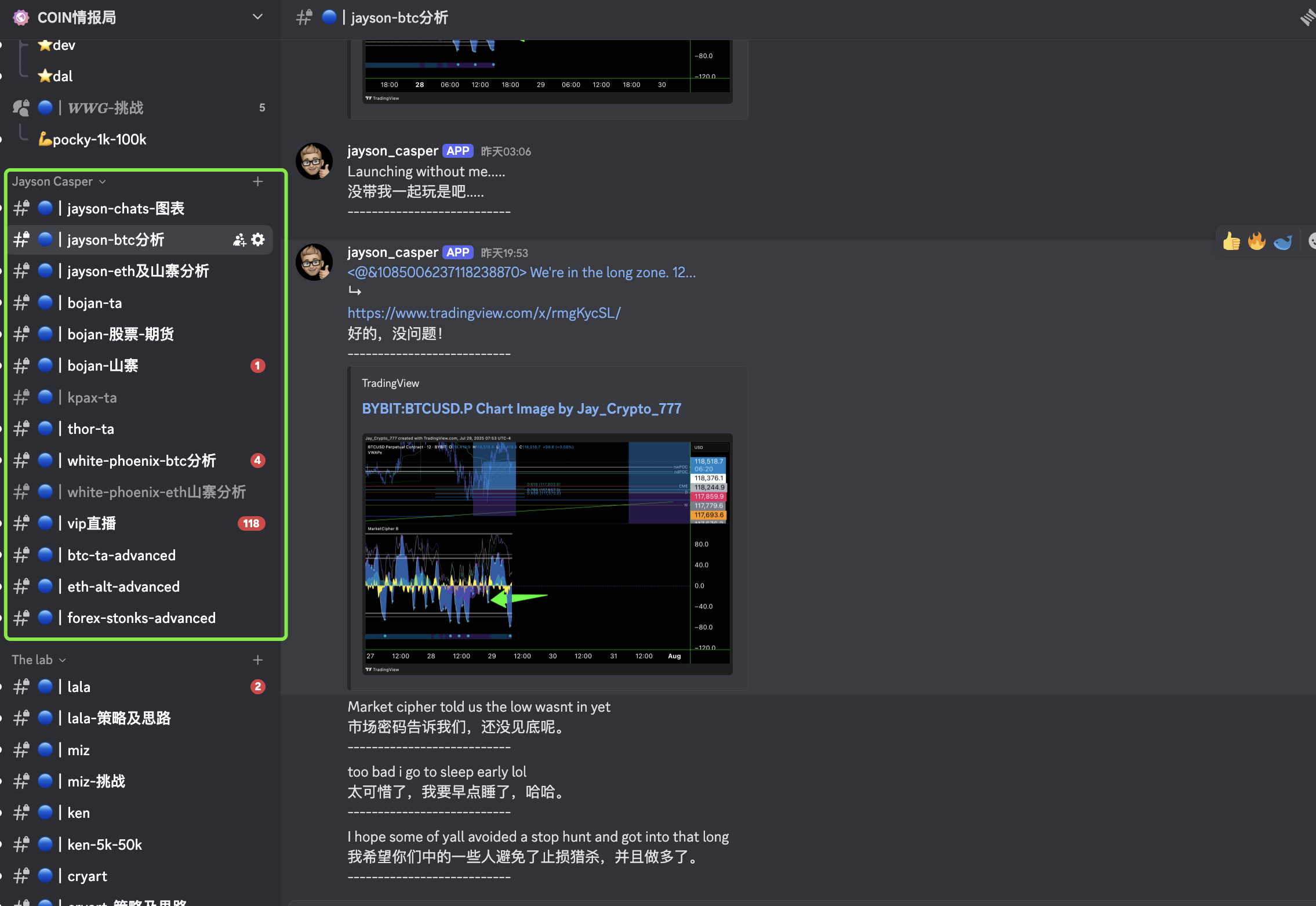Select the bojan-山寨 channel
The width and height of the screenshot is (1316, 906).
[x=103, y=366]
